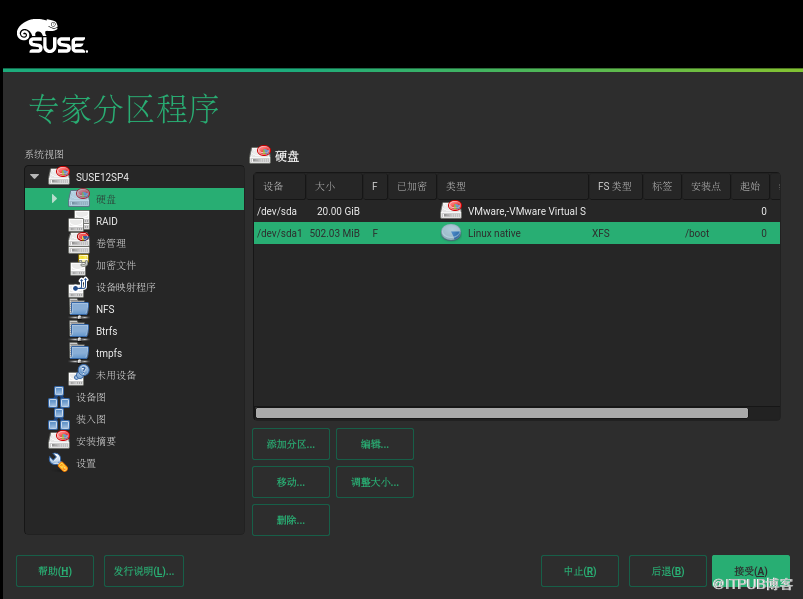Open the Btrfs tree entry

(x=107, y=331)
